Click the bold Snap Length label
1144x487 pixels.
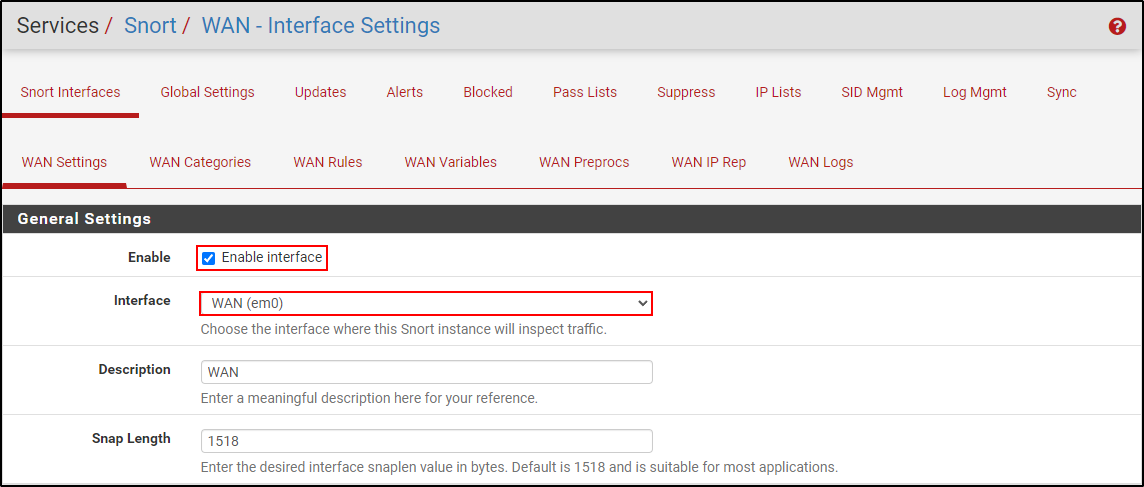(x=131, y=438)
